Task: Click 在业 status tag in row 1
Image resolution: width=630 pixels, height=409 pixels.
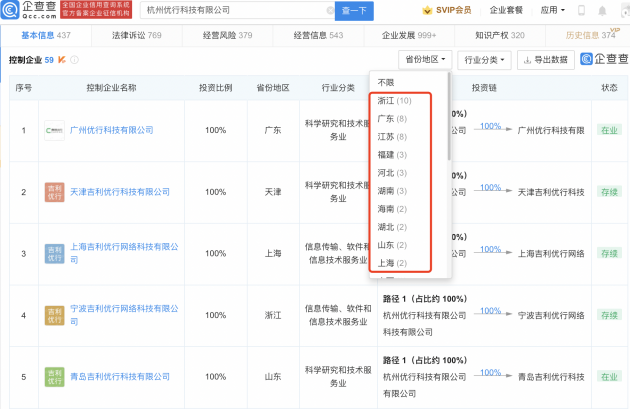Action: (x=609, y=130)
